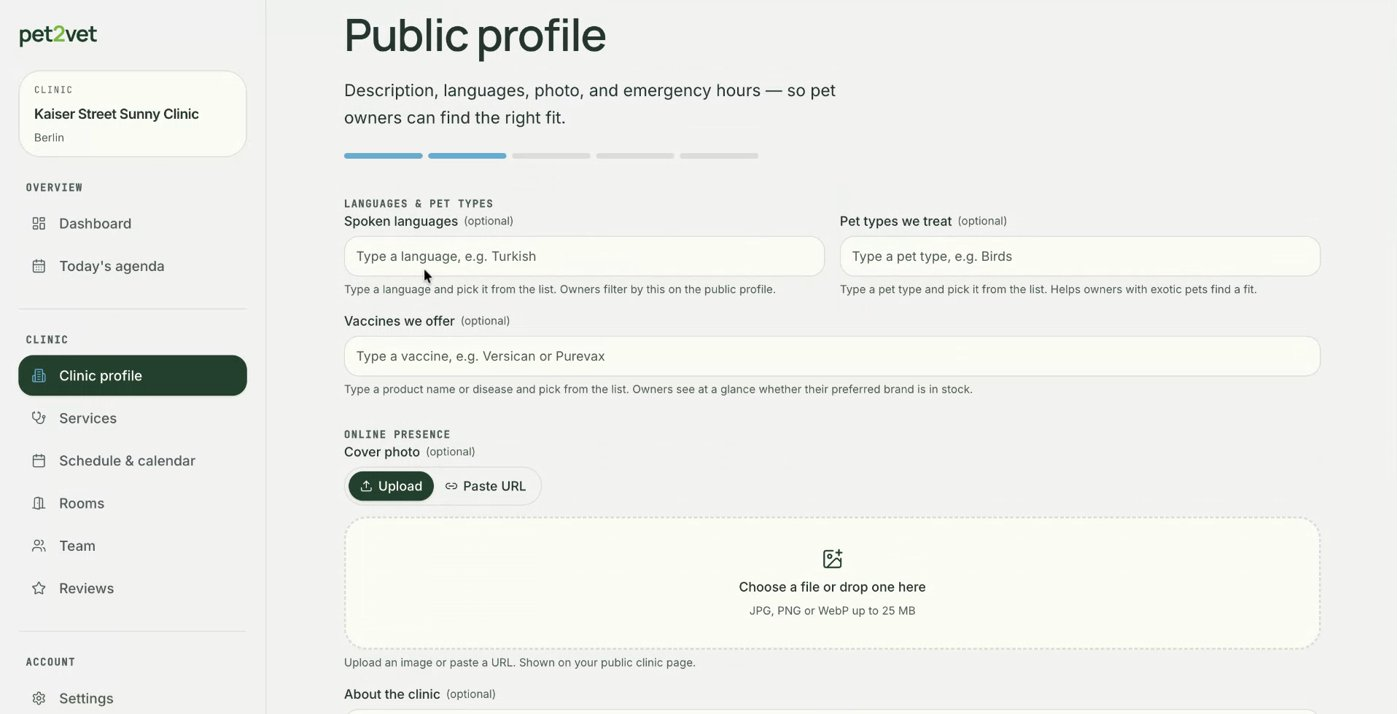Open the Vaccines we offer combo box
Viewport: 1397px width, 714px height.
[x=832, y=356]
